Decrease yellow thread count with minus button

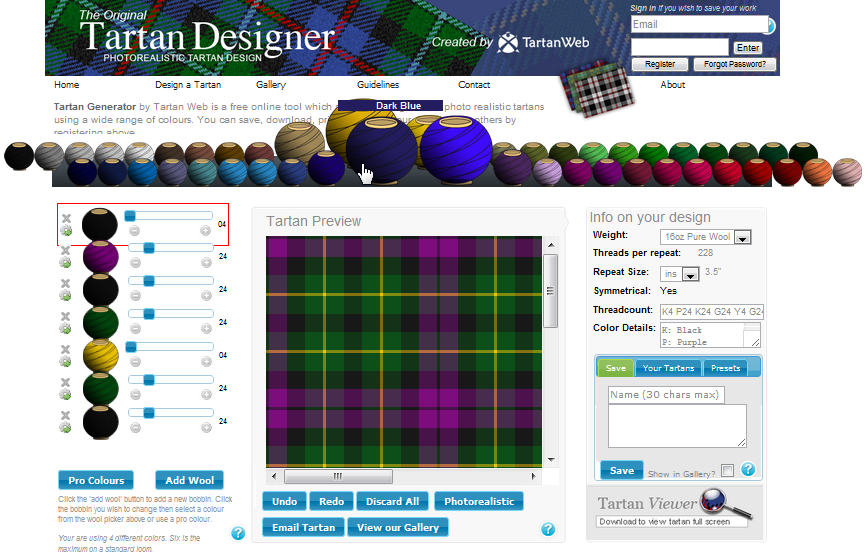pos(135,362)
